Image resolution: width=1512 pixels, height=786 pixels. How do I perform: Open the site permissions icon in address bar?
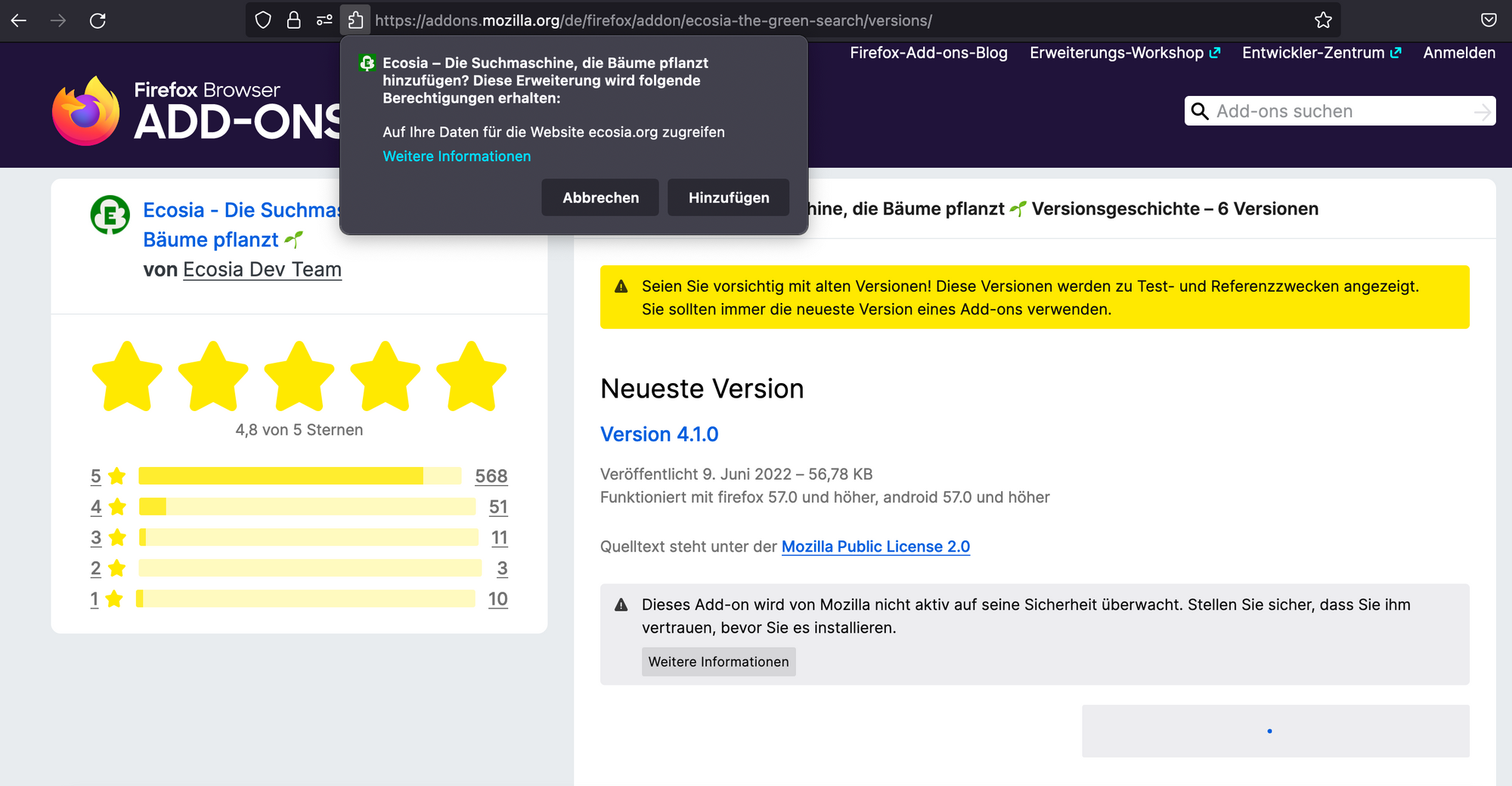(325, 20)
